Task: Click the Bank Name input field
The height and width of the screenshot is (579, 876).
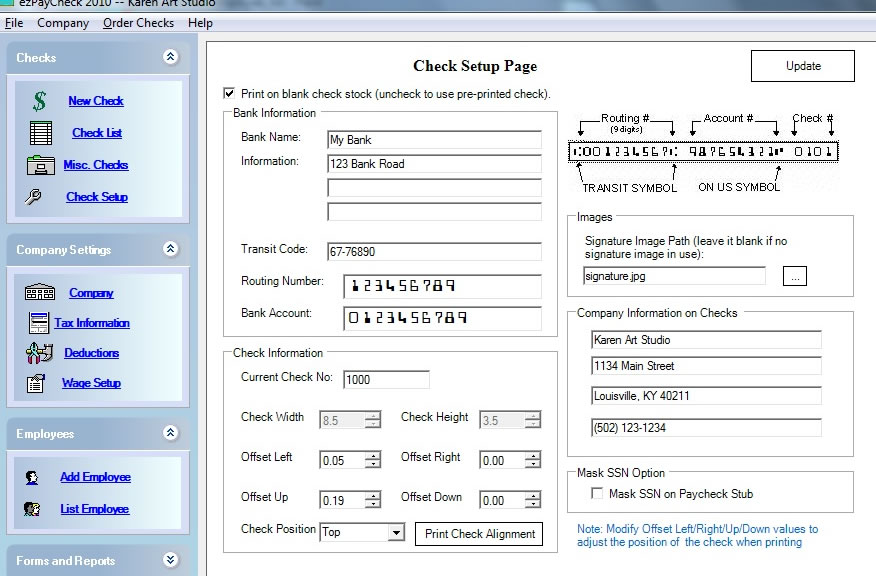Action: 434,140
